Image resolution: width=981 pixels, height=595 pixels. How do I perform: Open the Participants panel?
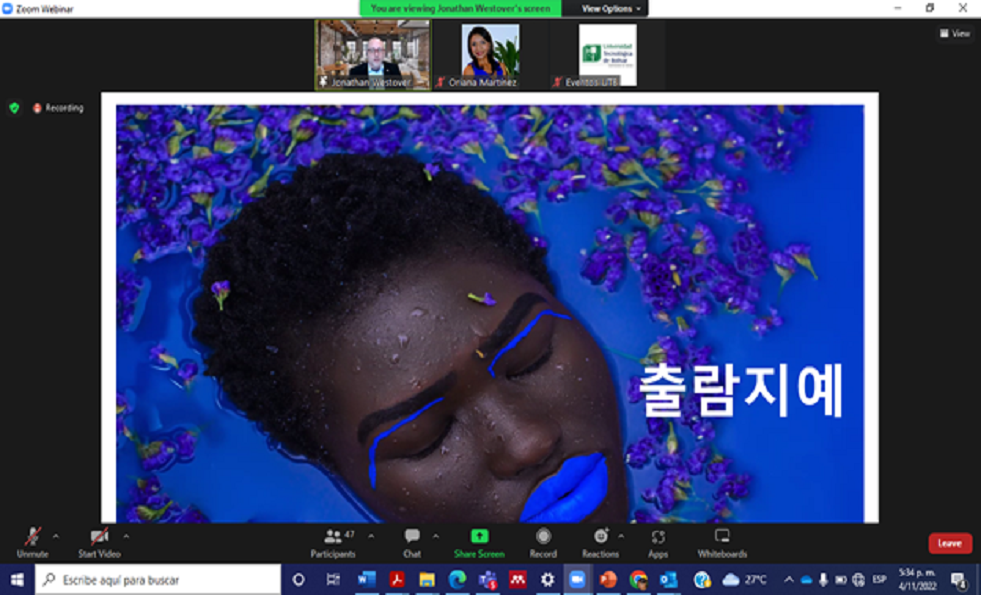pos(333,539)
